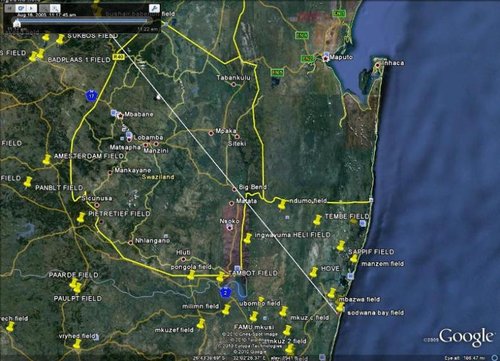Click the Google logo watermark

click(x=466, y=337)
